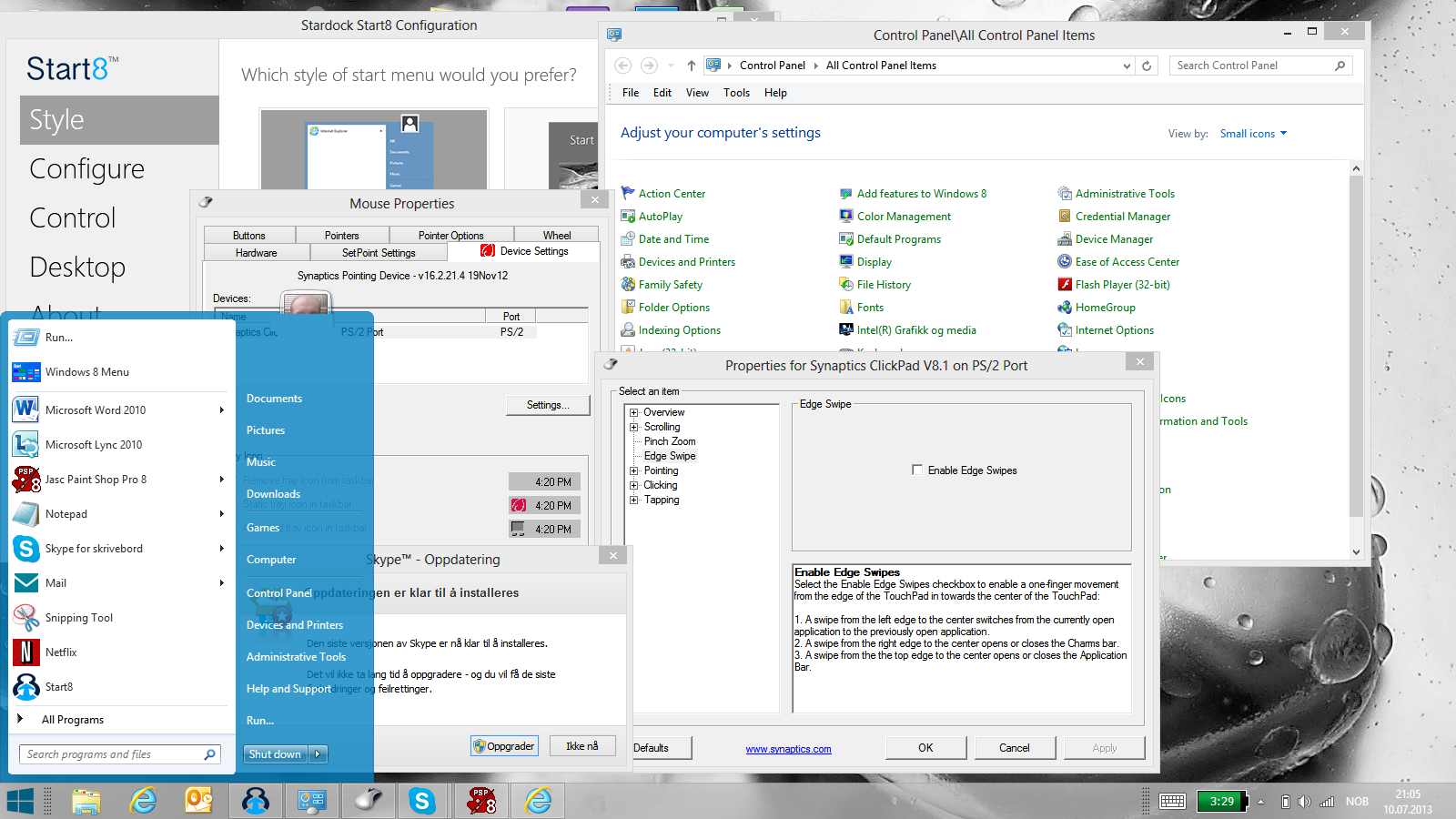Launch Microsoft Word 2010 from start menu
The image size is (1456, 819).
(x=118, y=410)
